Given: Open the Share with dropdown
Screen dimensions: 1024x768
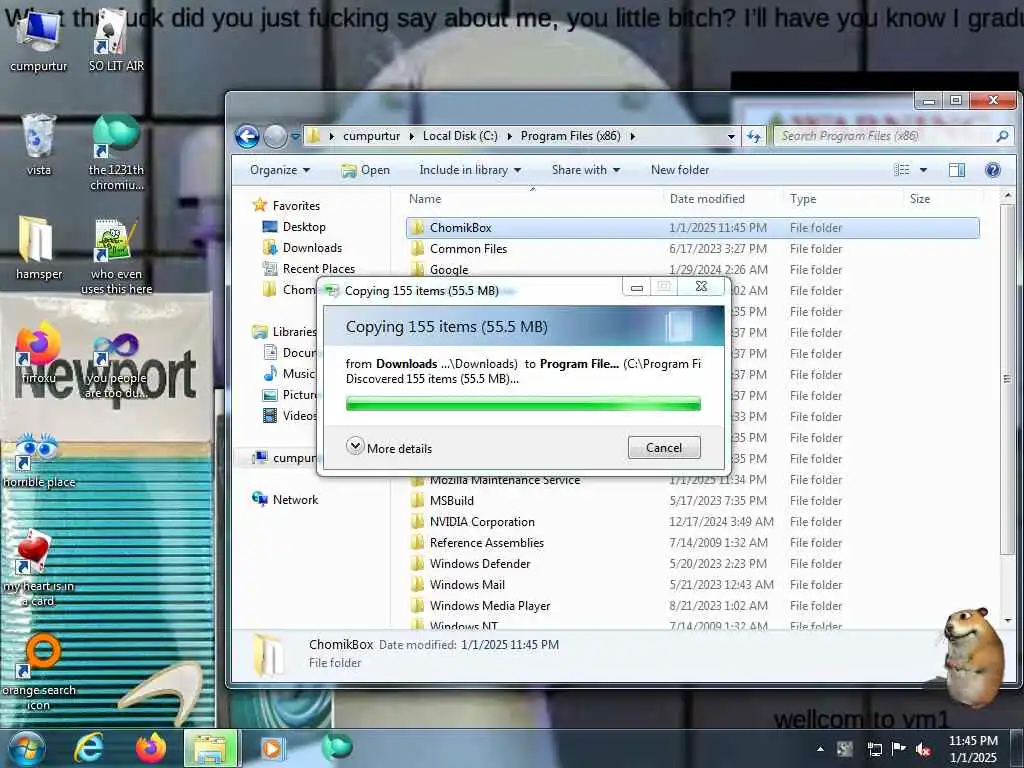Looking at the screenshot, I should (585, 170).
